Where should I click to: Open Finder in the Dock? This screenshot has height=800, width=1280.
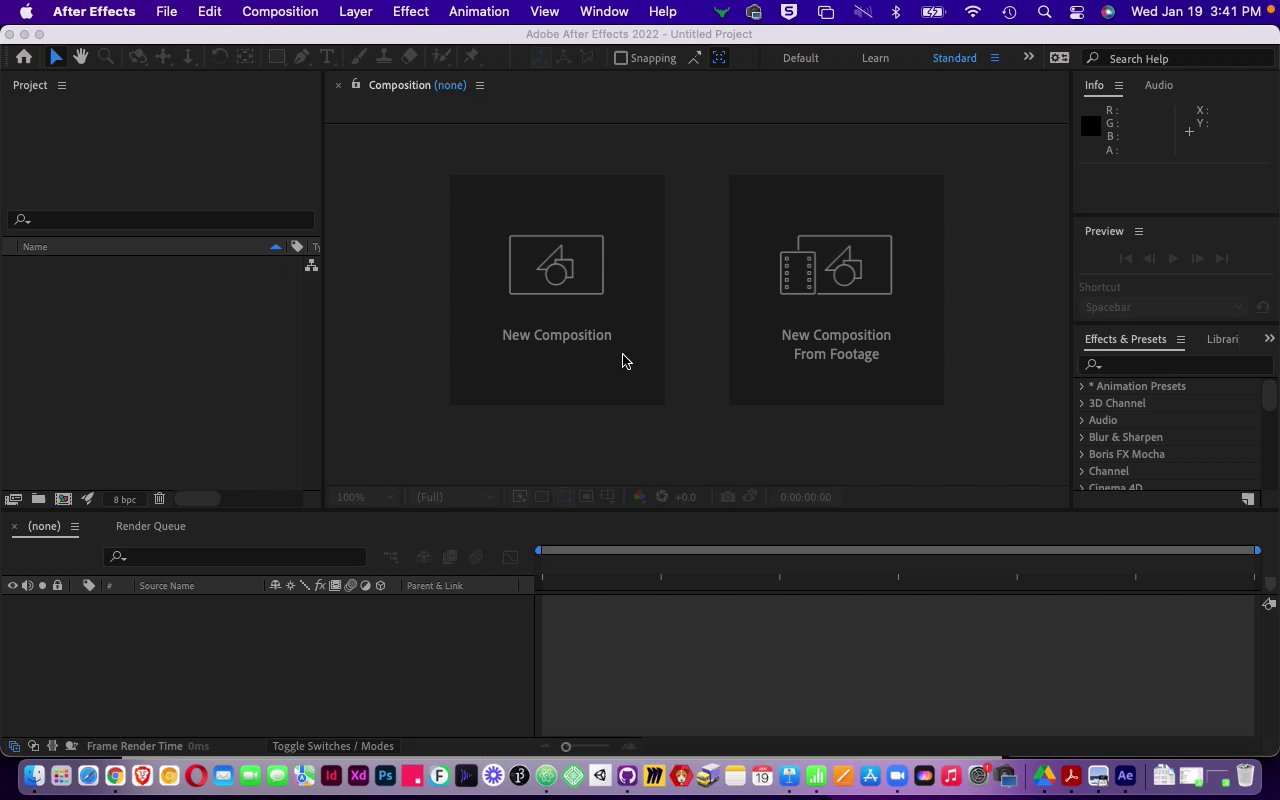click(x=34, y=776)
